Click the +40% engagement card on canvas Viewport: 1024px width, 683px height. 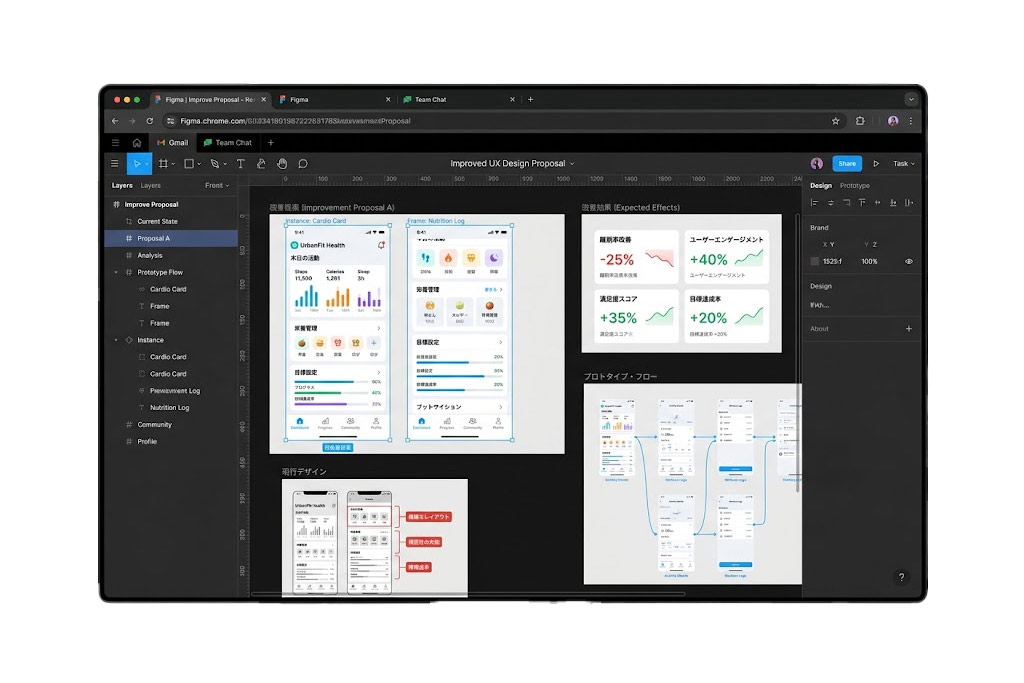[726, 257]
